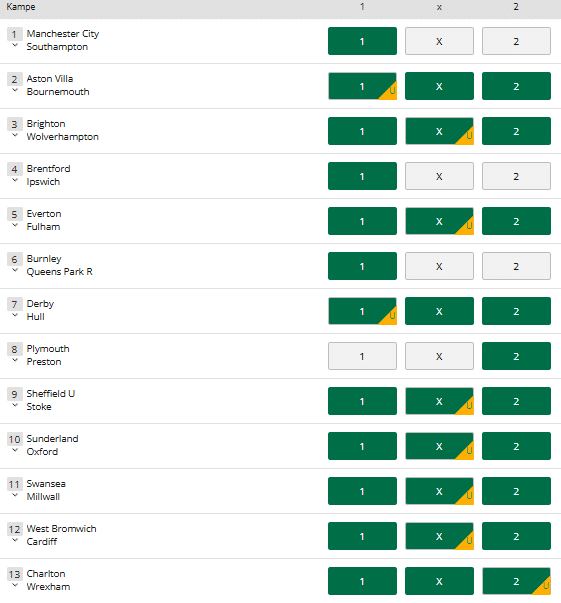Click the x column header
The height and width of the screenshot is (603, 561).
[x=439, y=7]
